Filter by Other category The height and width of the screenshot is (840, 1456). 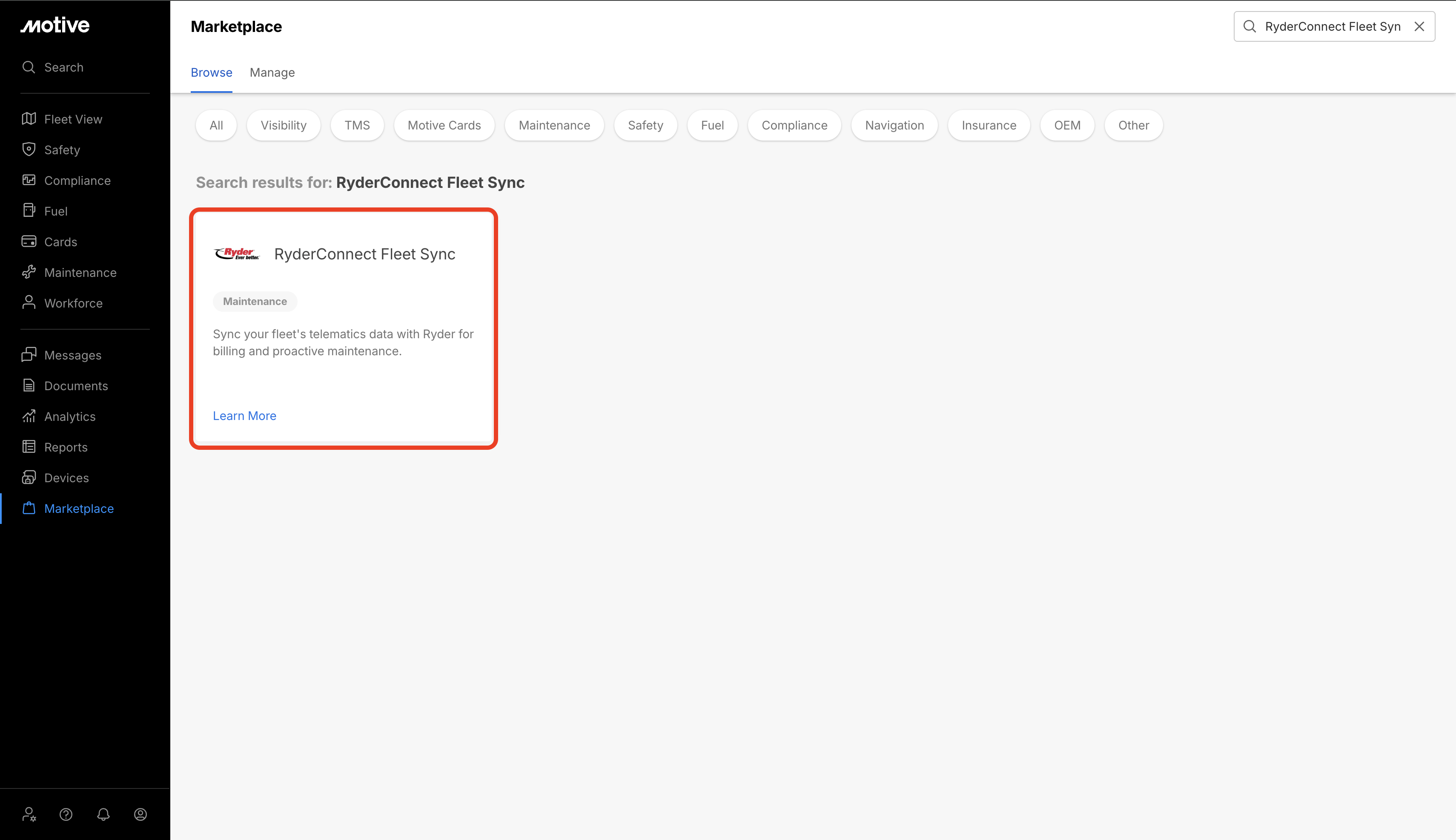1134,125
